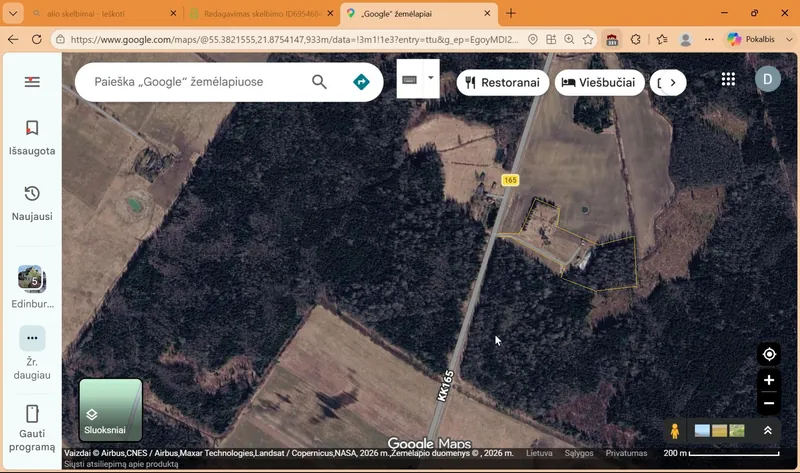This screenshot has height=473, width=800.
Task: Open a new browser tab
Action: tap(511, 14)
